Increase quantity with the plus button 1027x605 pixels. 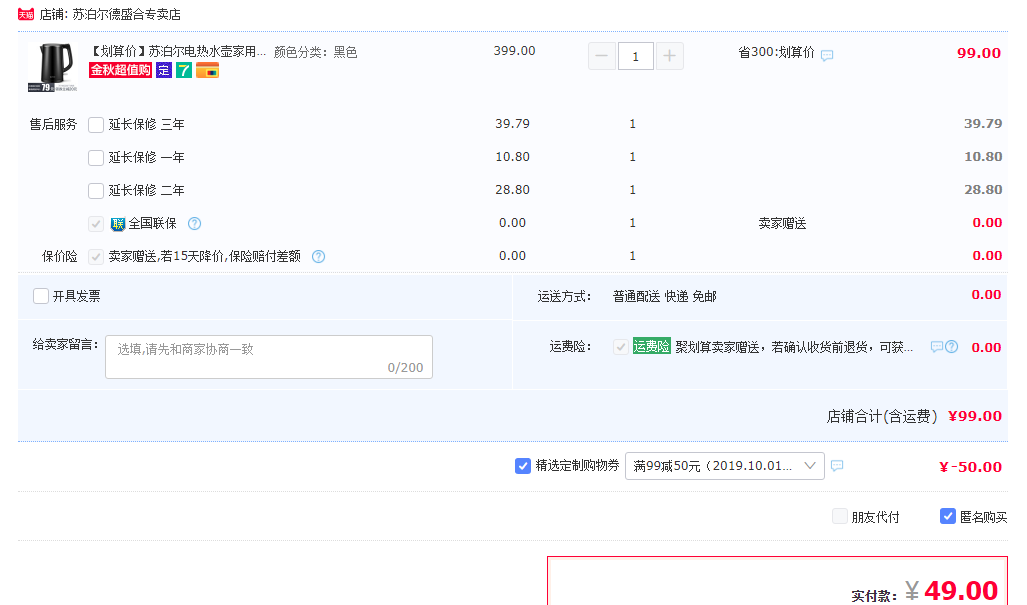point(669,56)
